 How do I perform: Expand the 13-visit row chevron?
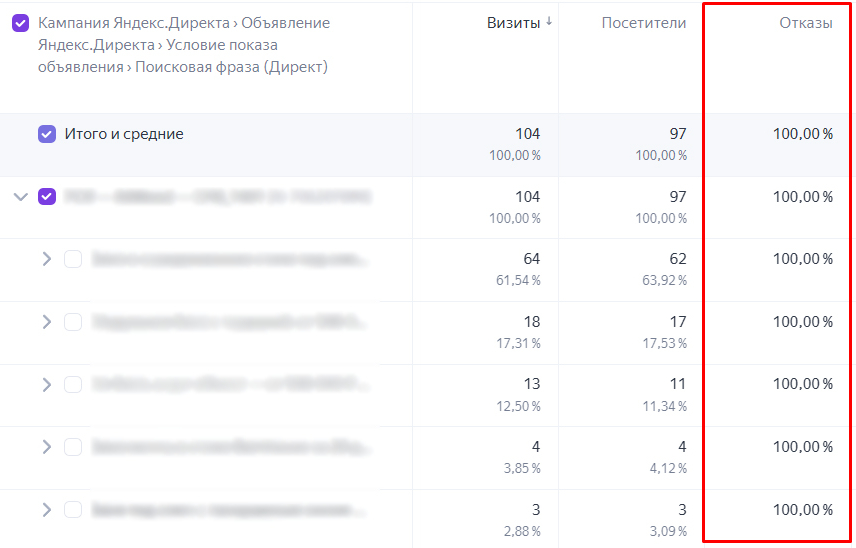pos(46,384)
